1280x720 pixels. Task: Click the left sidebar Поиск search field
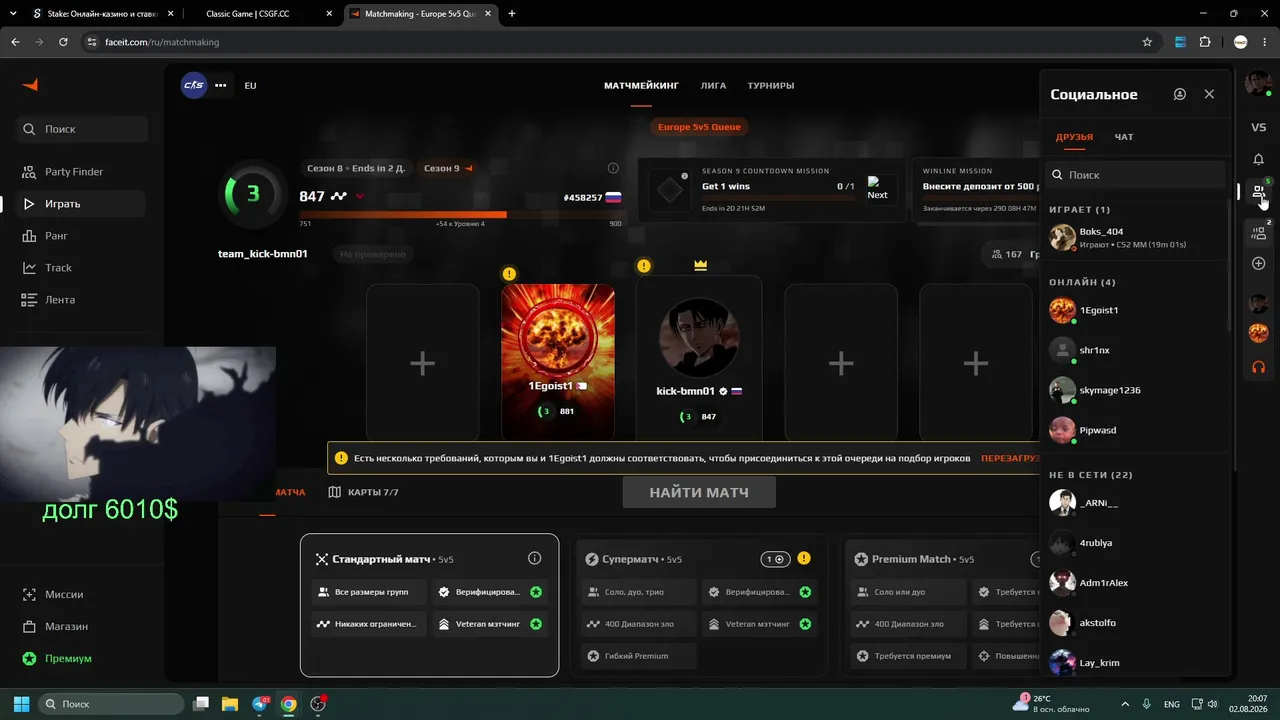[x=82, y=129]
